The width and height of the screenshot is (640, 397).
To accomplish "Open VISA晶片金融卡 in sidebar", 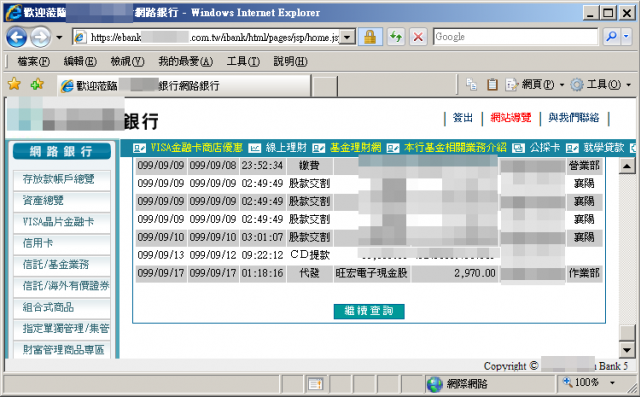I will (62, 222).
